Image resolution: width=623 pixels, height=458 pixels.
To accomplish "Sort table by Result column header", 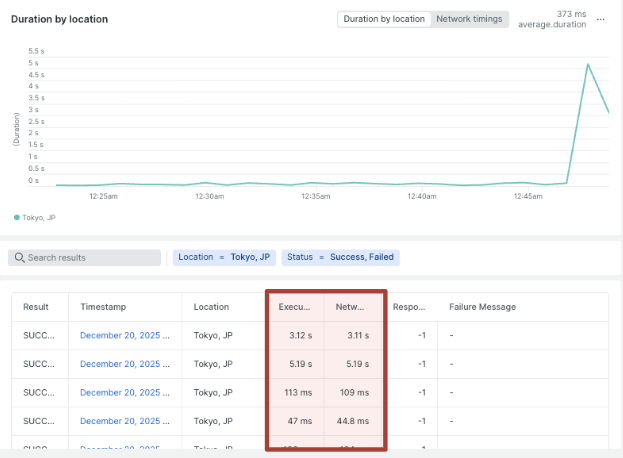I will (38, 307).
